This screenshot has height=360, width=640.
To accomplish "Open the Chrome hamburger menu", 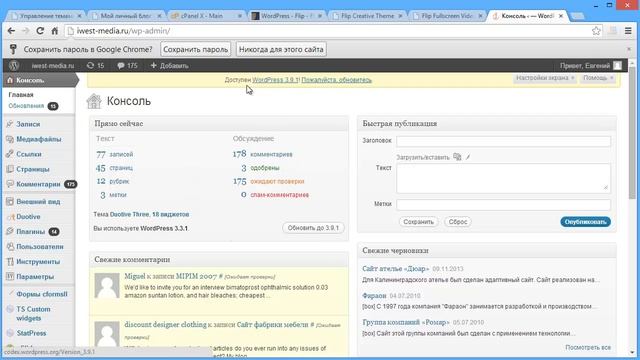I will coord(629,31).
